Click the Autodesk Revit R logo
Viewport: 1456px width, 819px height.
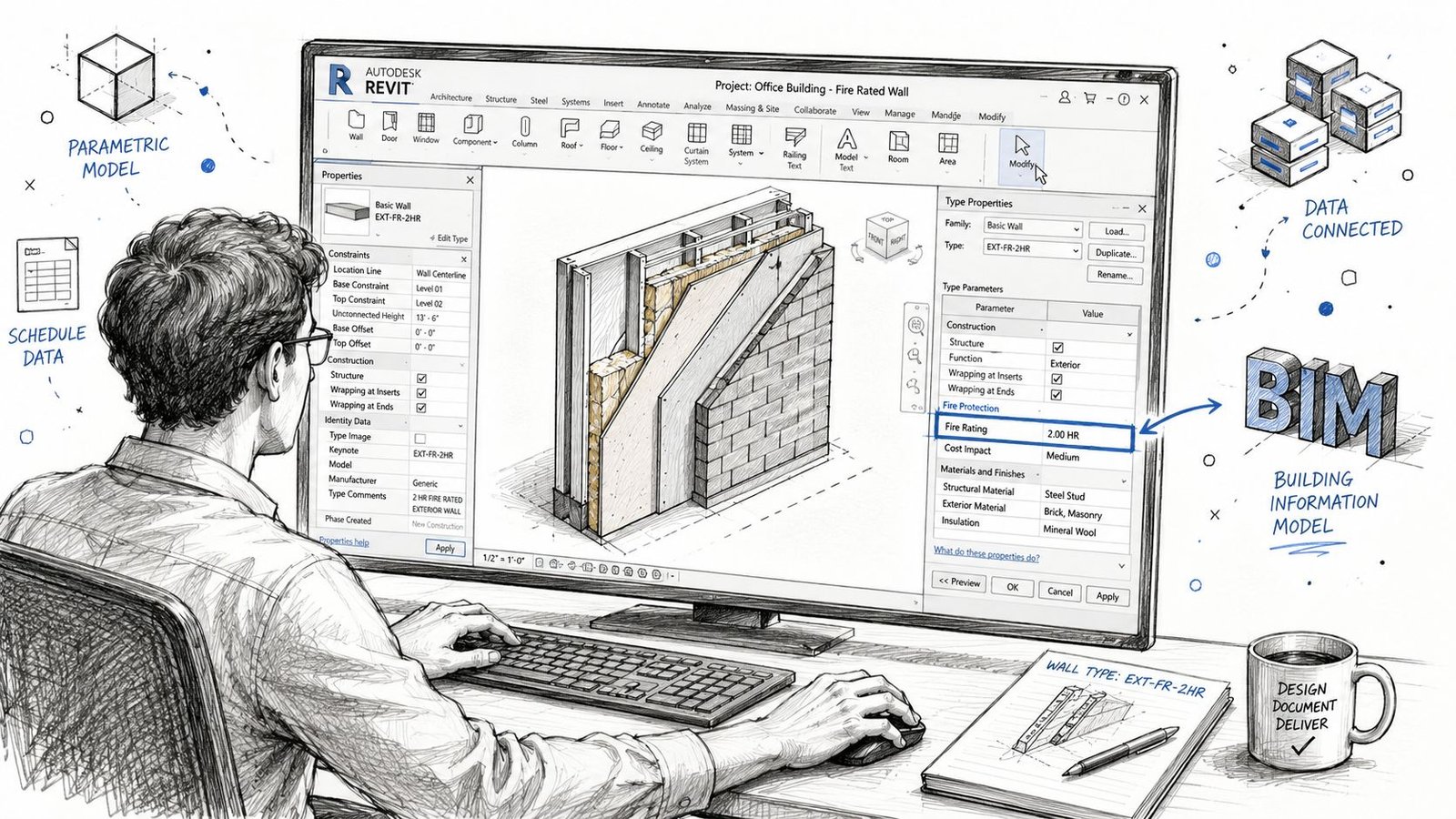pyautogui.click(x=339, y=79)
